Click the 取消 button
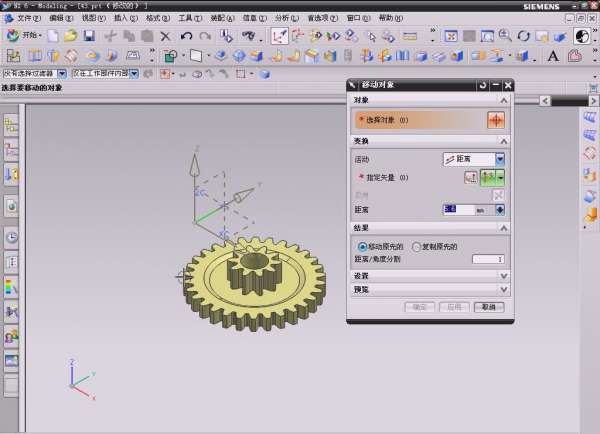600x434 pixels. tap(487, 307)
